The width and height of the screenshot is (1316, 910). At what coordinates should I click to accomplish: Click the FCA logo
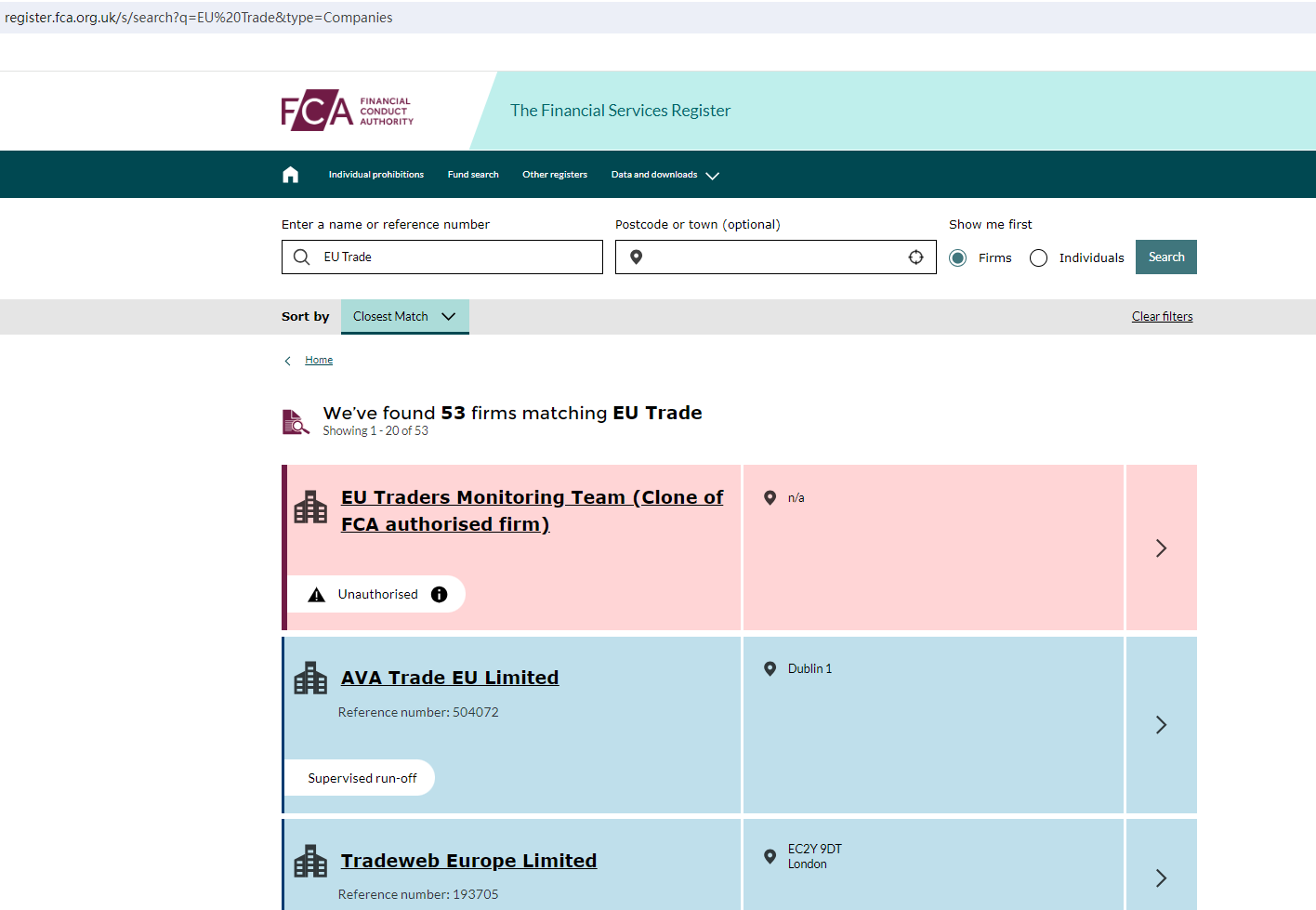coord(348,111)
